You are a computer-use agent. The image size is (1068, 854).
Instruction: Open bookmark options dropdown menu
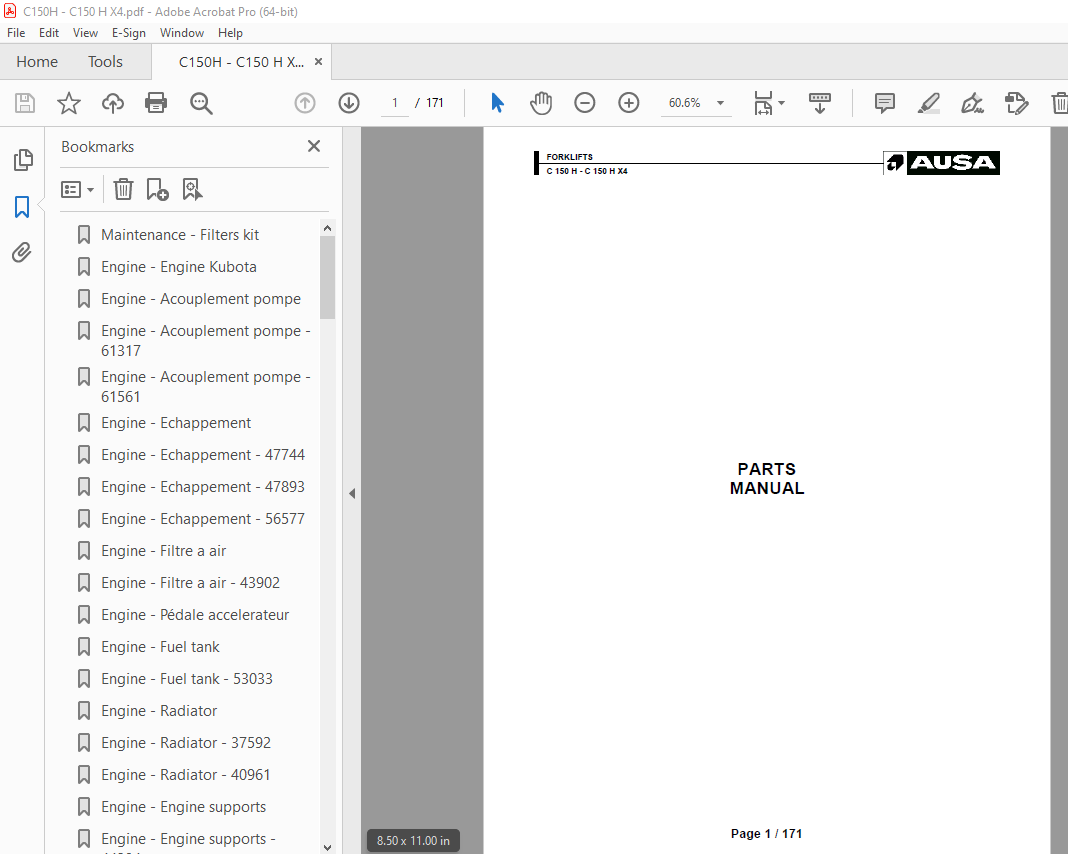[77, 189]
